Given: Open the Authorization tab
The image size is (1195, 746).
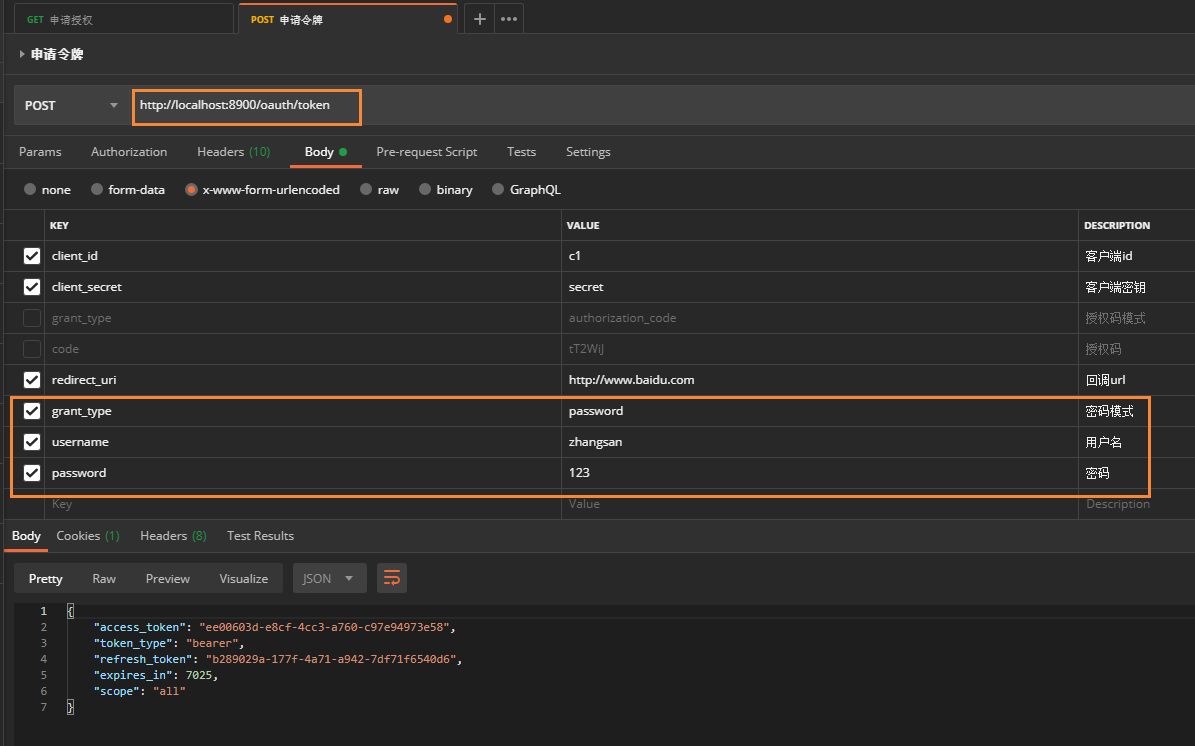Looking at the screenshot, I should [x=129, y=152].
